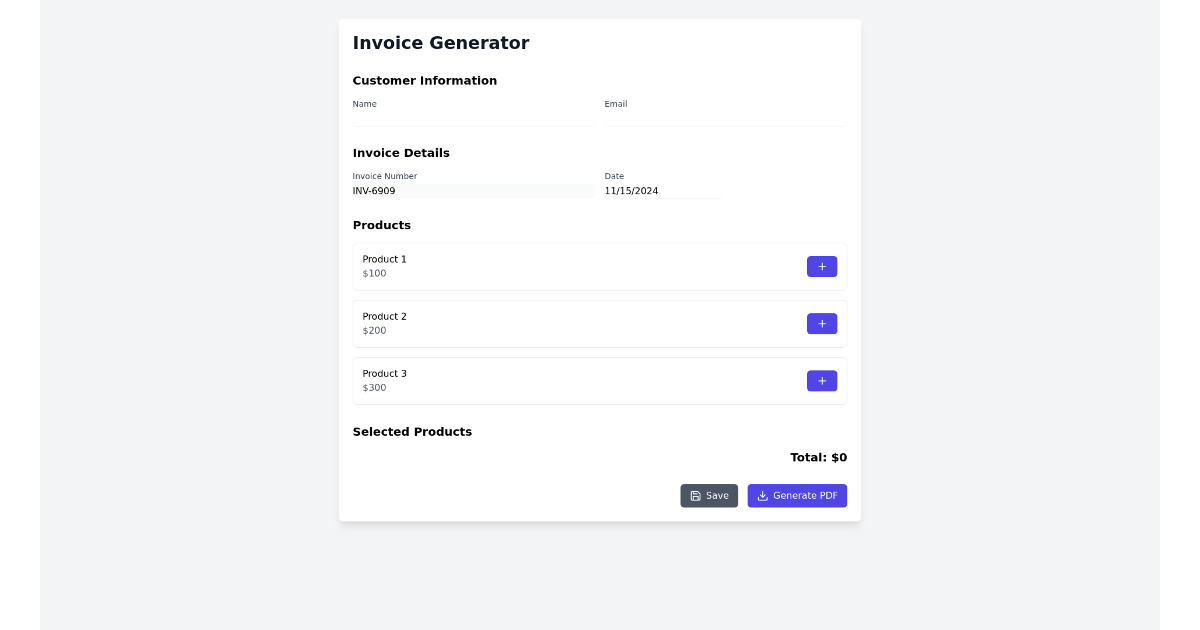Click the floppy disk icon on Save button
1200x630 pixels.
tap(696, 495)
